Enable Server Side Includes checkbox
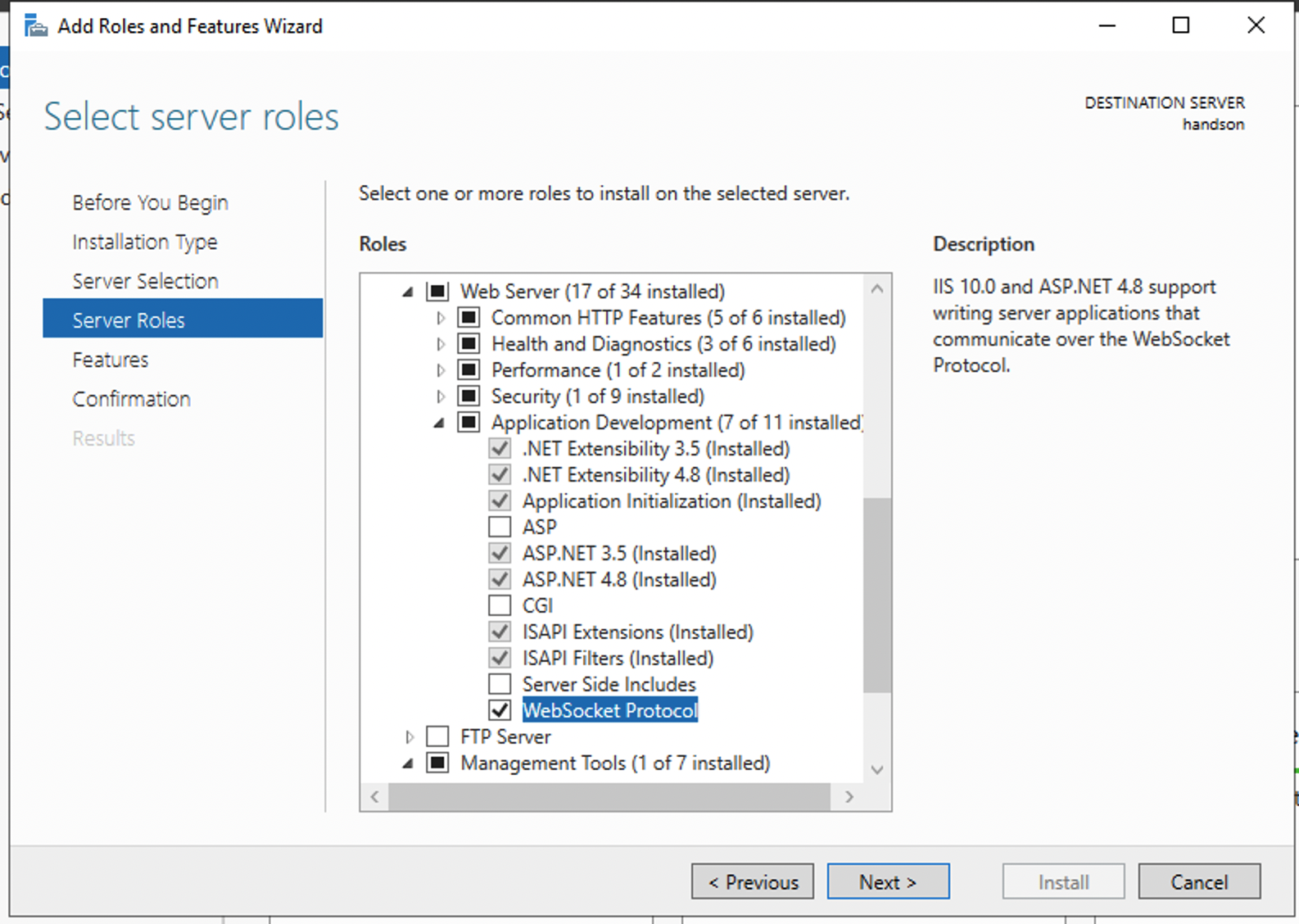 (x=500, y=684)
